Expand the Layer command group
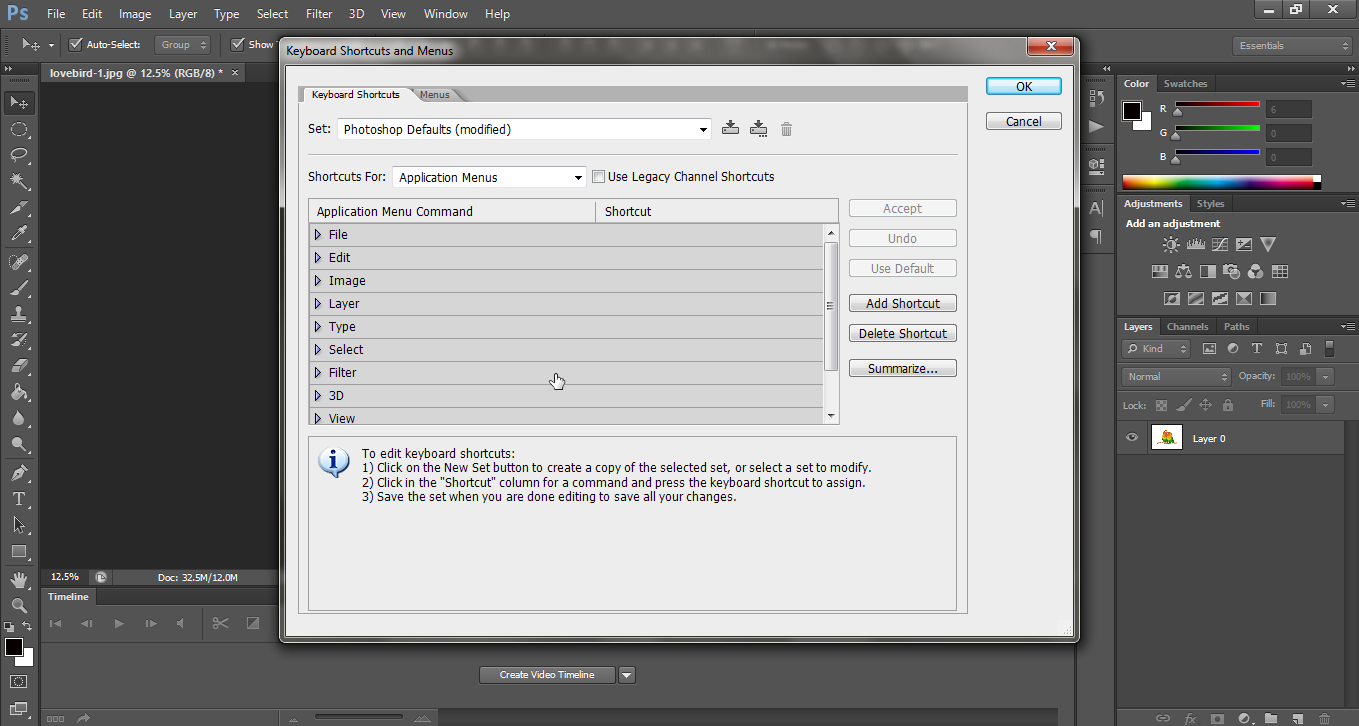1359x726 pixels. click(x=318, y=304)
